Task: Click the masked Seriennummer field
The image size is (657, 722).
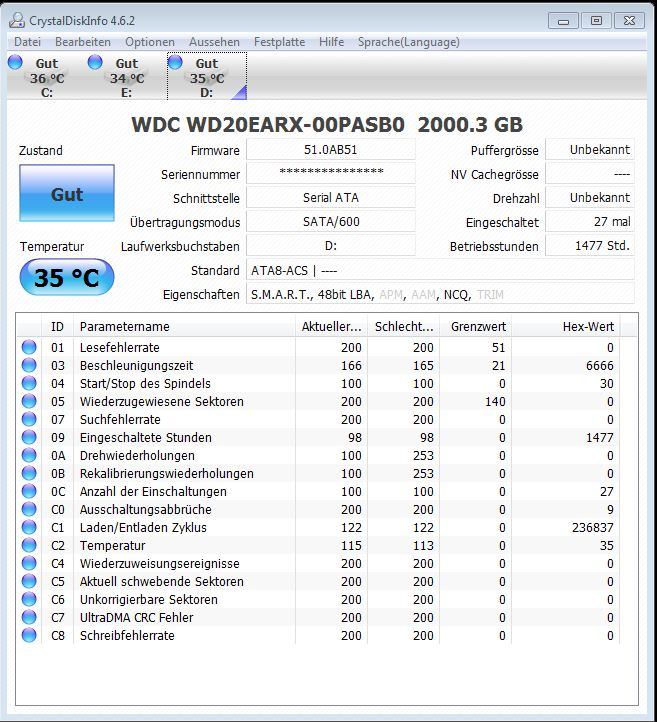Action: coord(331,174)
